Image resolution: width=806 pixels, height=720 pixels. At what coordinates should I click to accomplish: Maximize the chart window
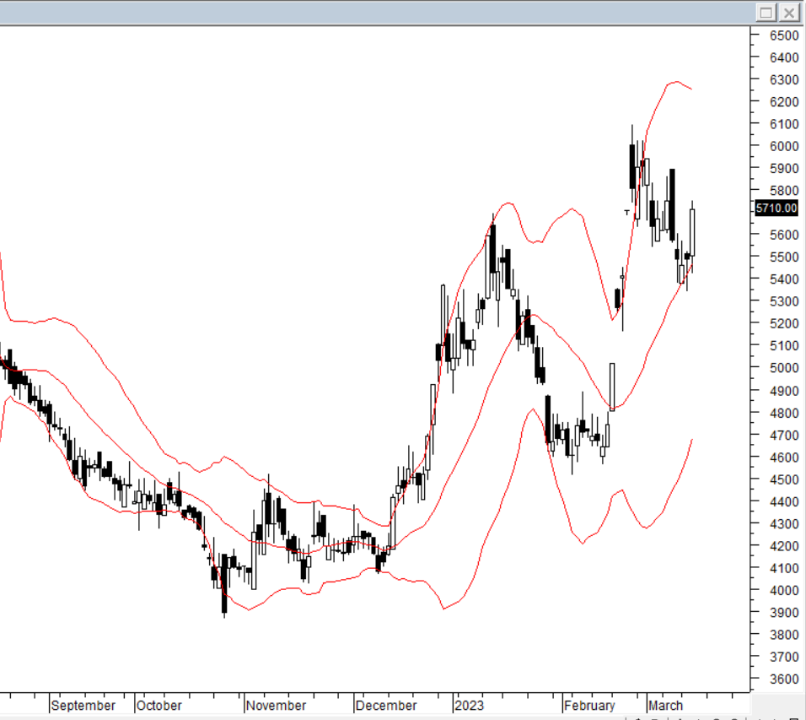click(766, 12)
